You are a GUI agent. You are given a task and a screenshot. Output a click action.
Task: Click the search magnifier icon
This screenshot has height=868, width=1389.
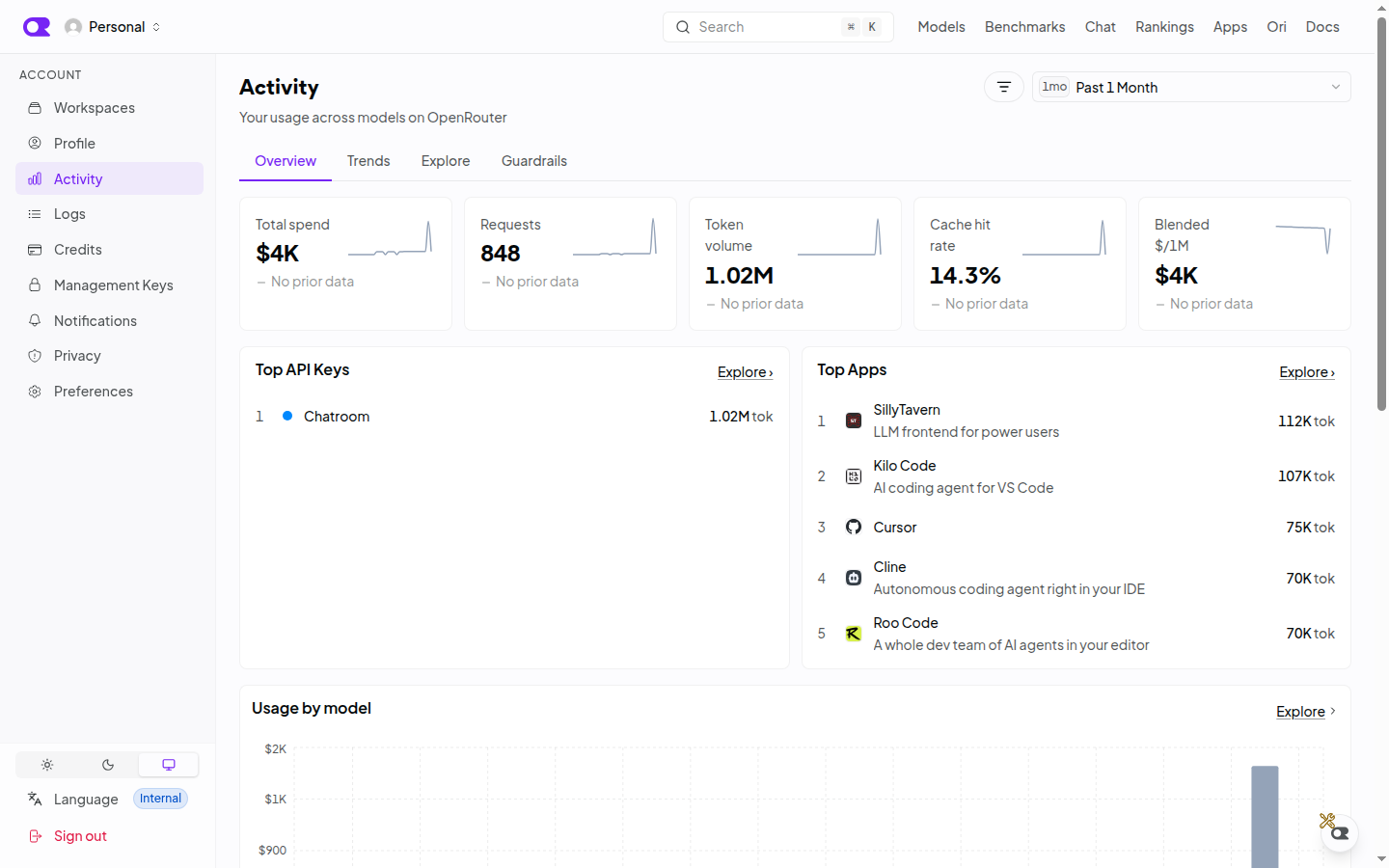683,27
